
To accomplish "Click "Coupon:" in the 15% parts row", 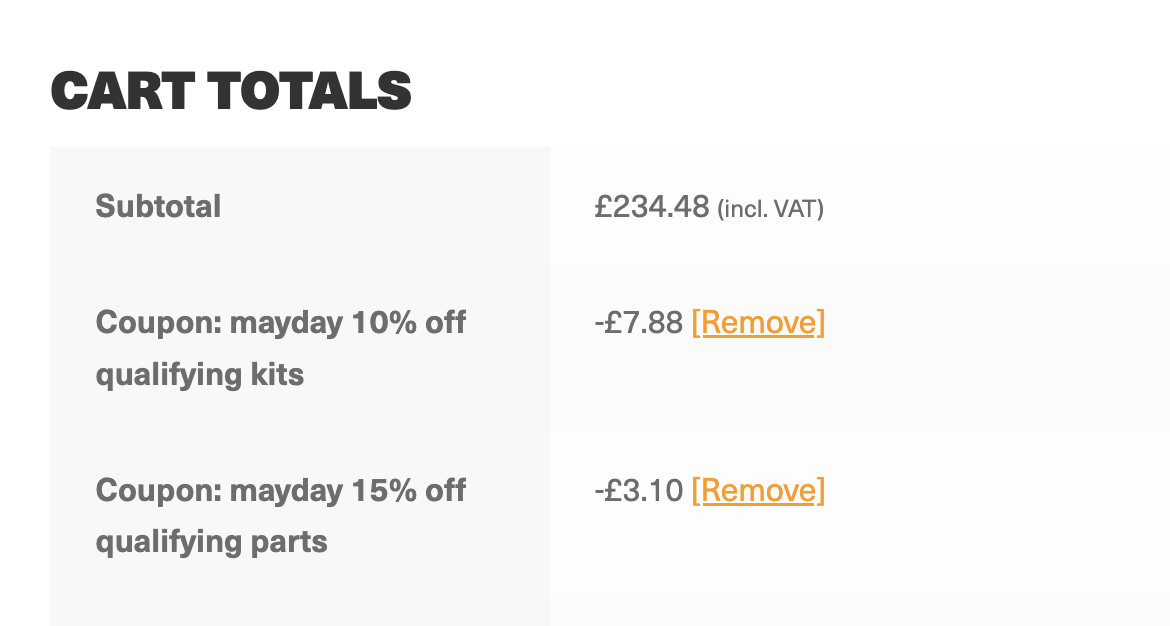I will click(158, 491).
